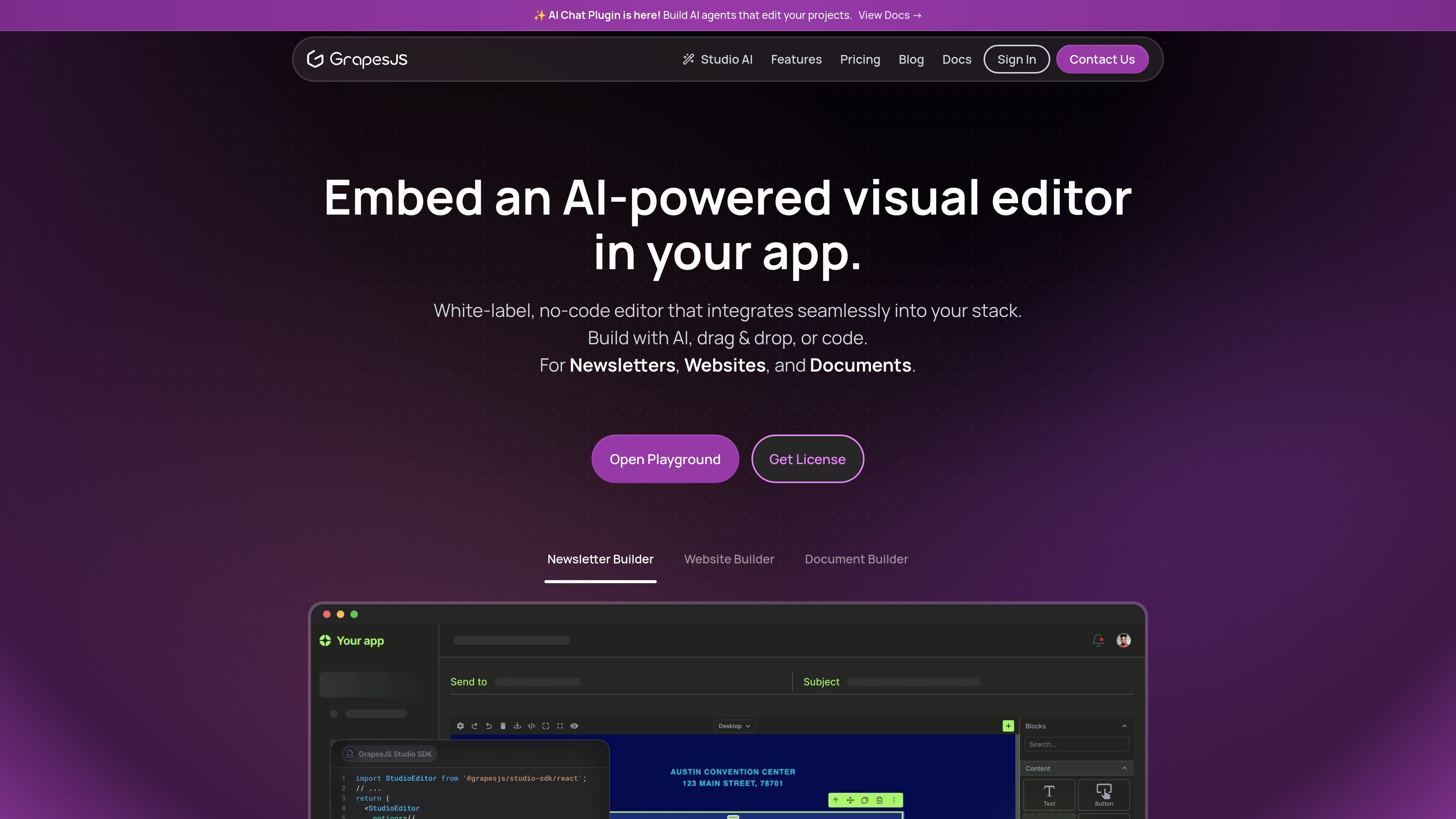Click the undo arrow in the editor toolbar

(488, 726)
